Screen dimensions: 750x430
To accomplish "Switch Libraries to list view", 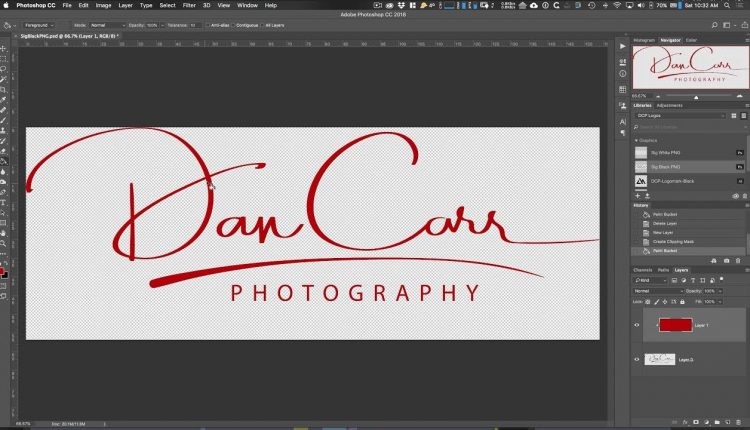I will 743,116.
